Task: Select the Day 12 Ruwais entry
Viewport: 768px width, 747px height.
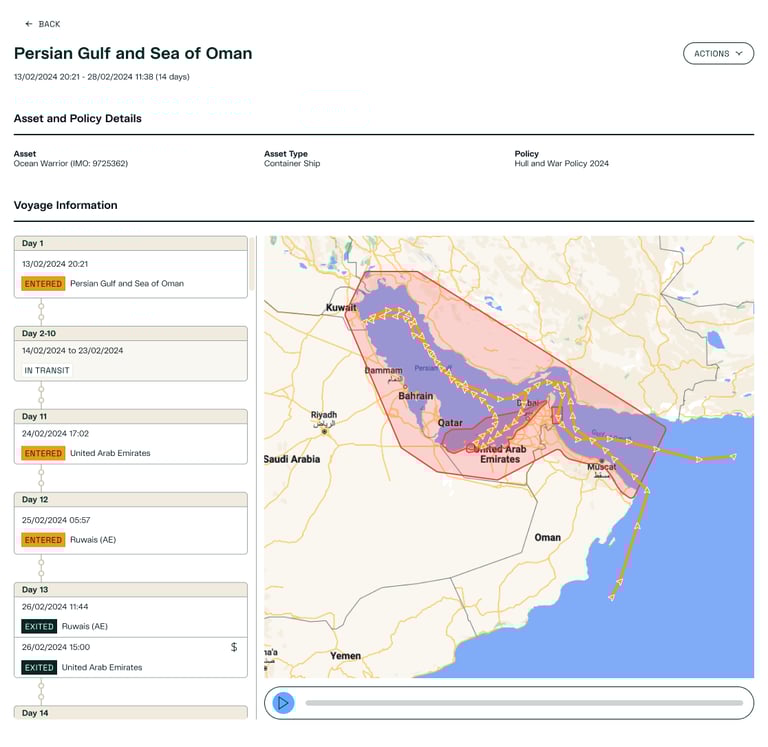Action: 130,540
